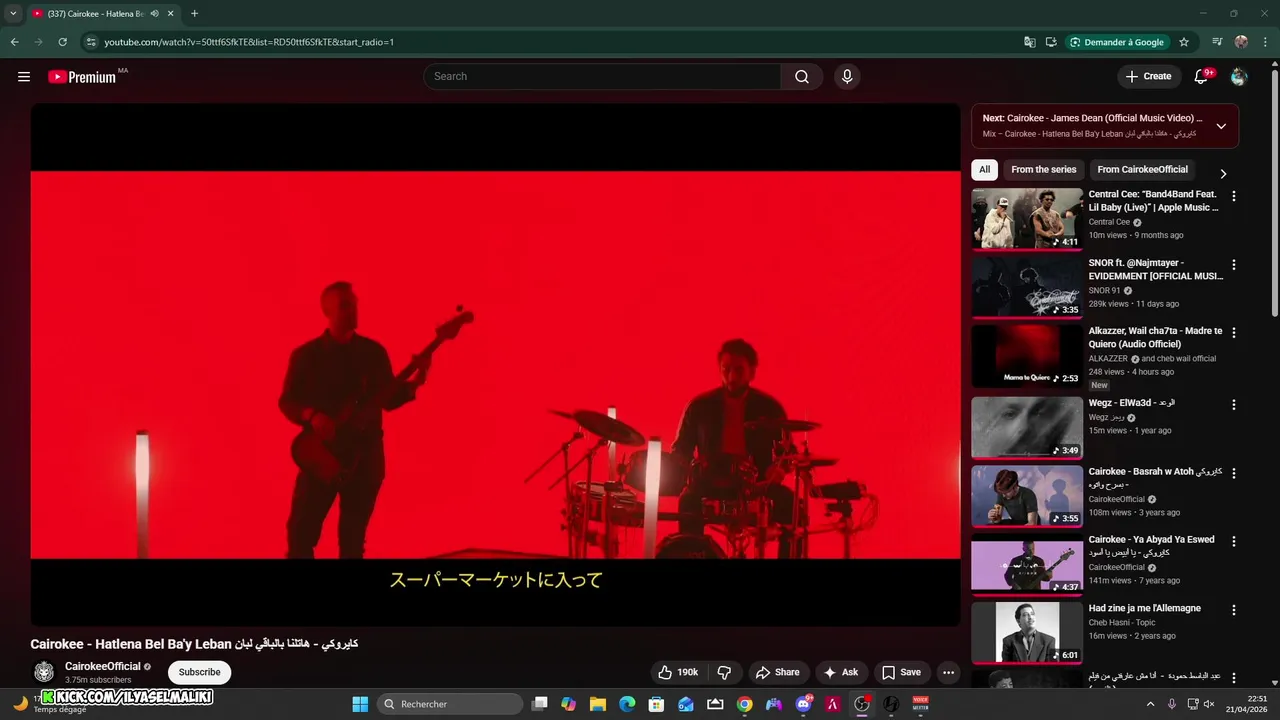Click the install app icon in address bar
The height and width of the screenshot is (720, 1280).
pyautogui.click(x=1051, y=42)
